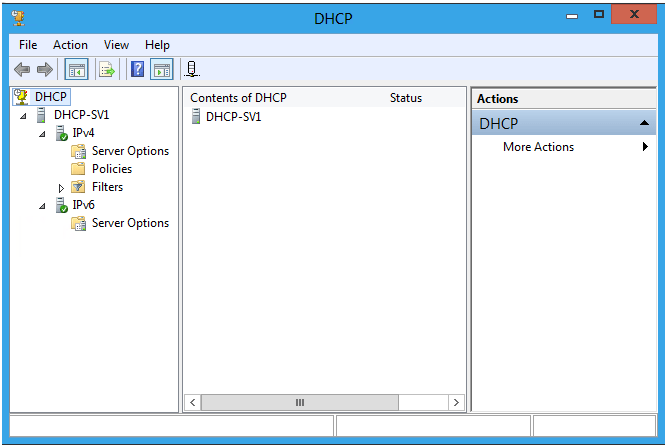Click the Export List toolbar icon
This screenshot has width=667, height=447.
tap(107, 69)
